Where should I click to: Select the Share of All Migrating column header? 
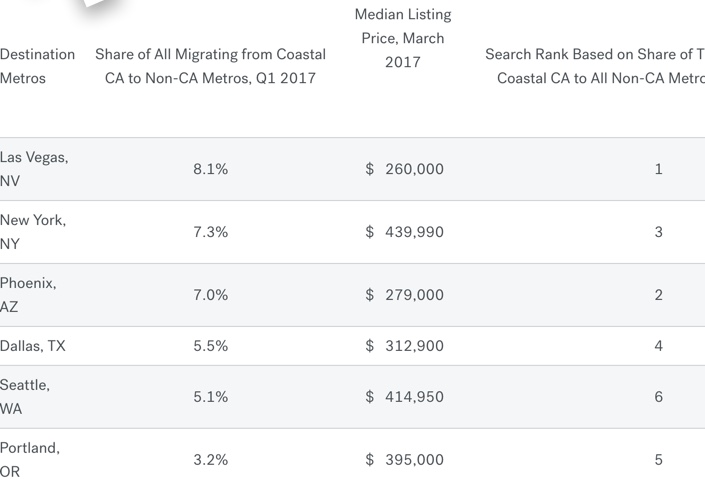click(x=210, y=66)
